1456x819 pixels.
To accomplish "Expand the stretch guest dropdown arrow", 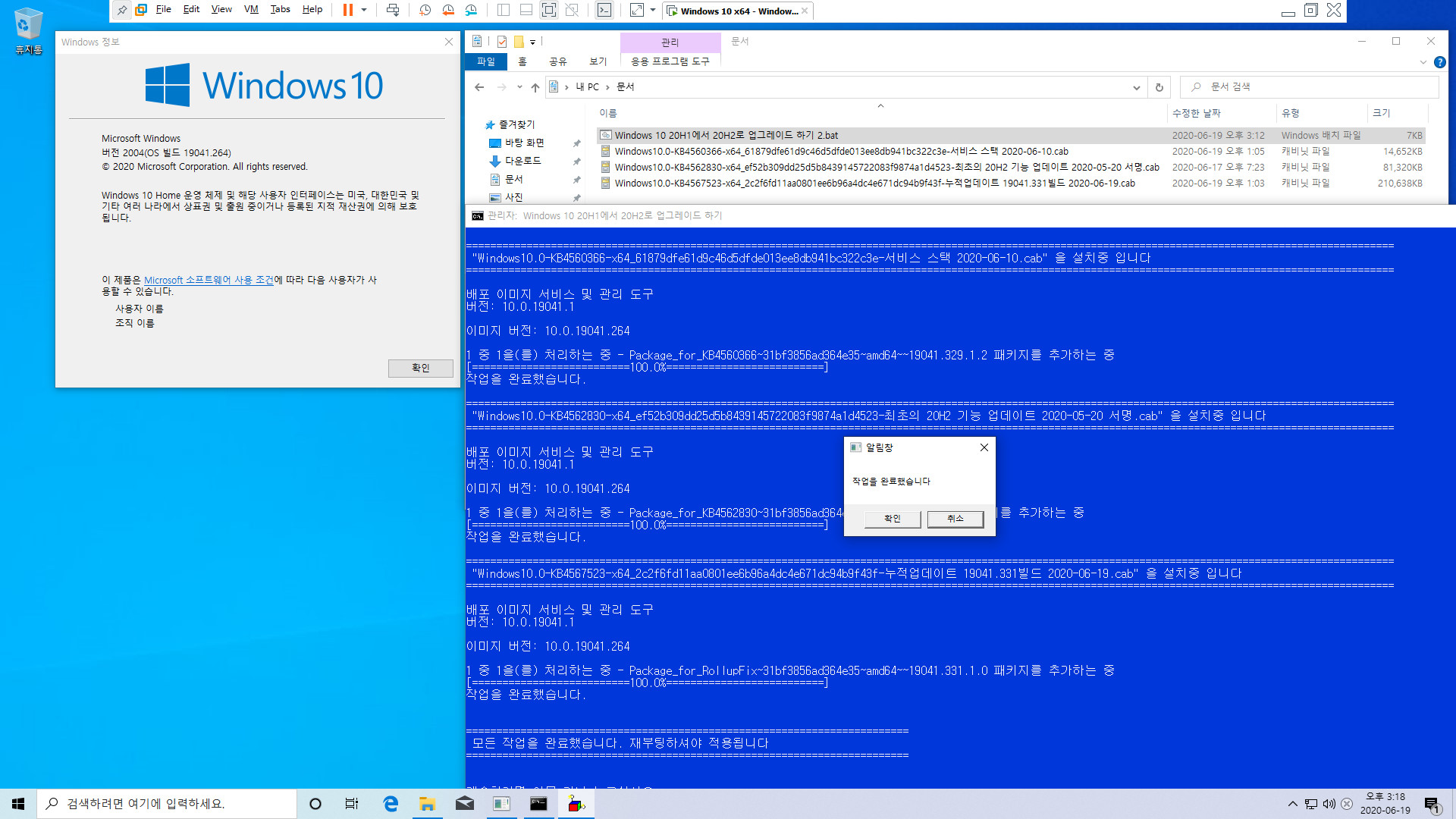I will 653,10.
